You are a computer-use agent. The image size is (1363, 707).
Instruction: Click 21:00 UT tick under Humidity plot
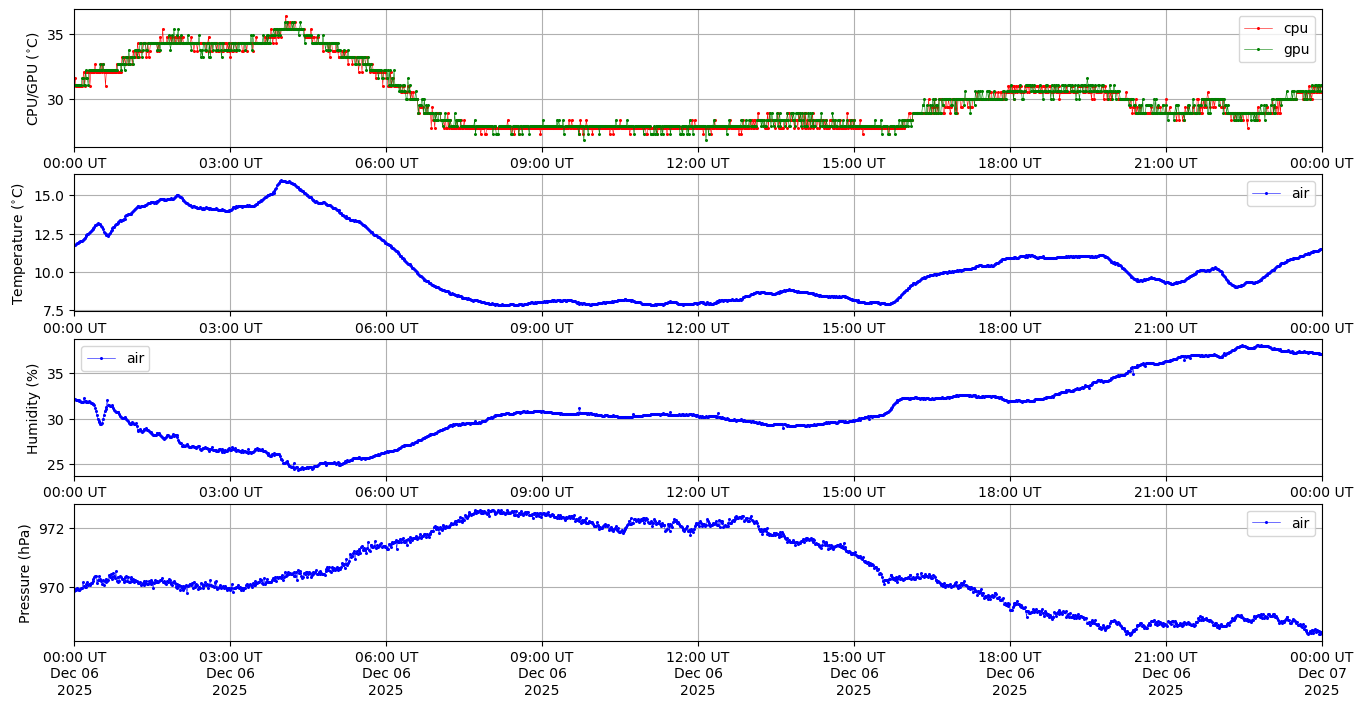[1165, 492]
